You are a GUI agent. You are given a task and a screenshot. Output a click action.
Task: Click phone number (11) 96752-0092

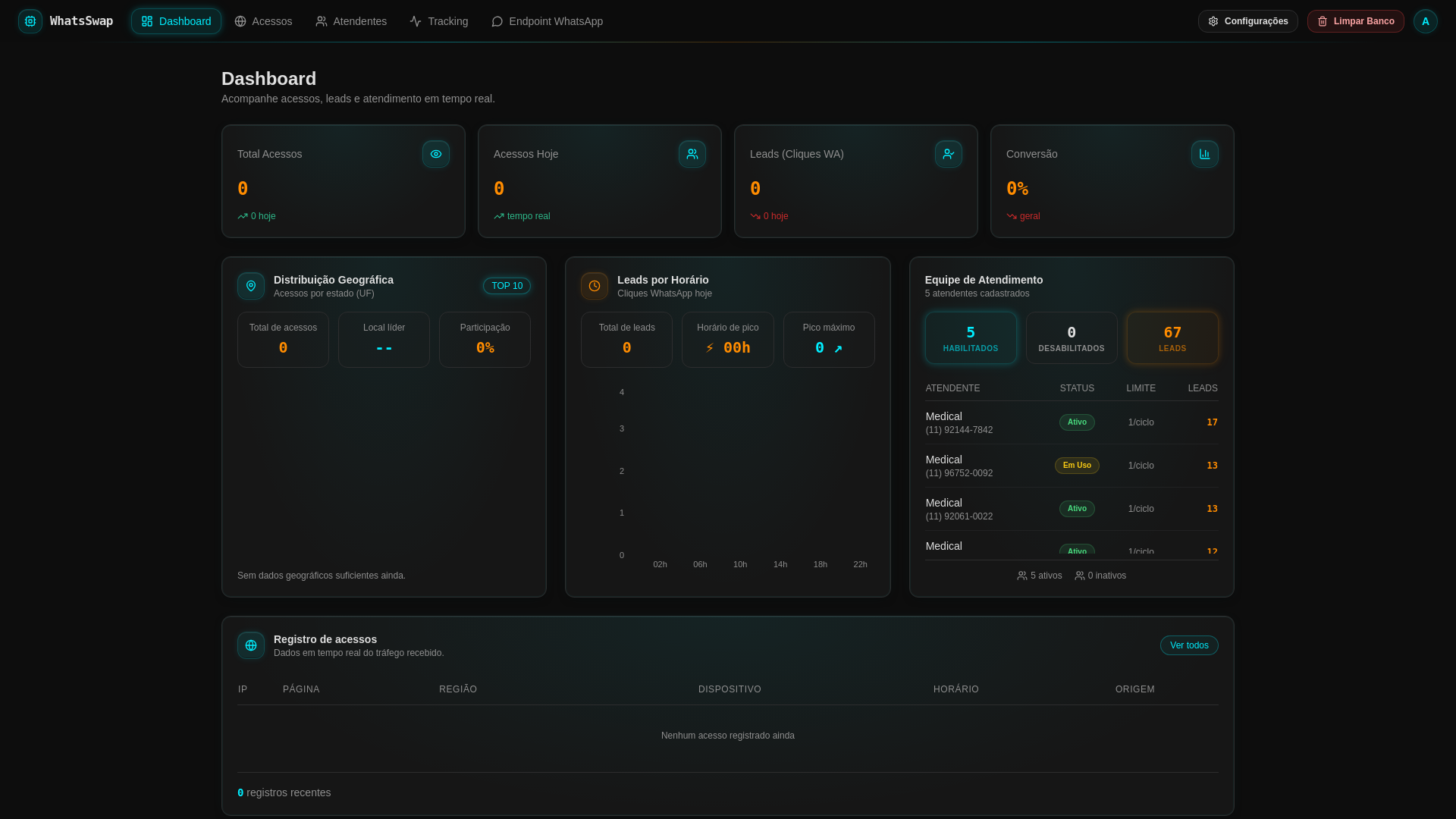(959, 473)
